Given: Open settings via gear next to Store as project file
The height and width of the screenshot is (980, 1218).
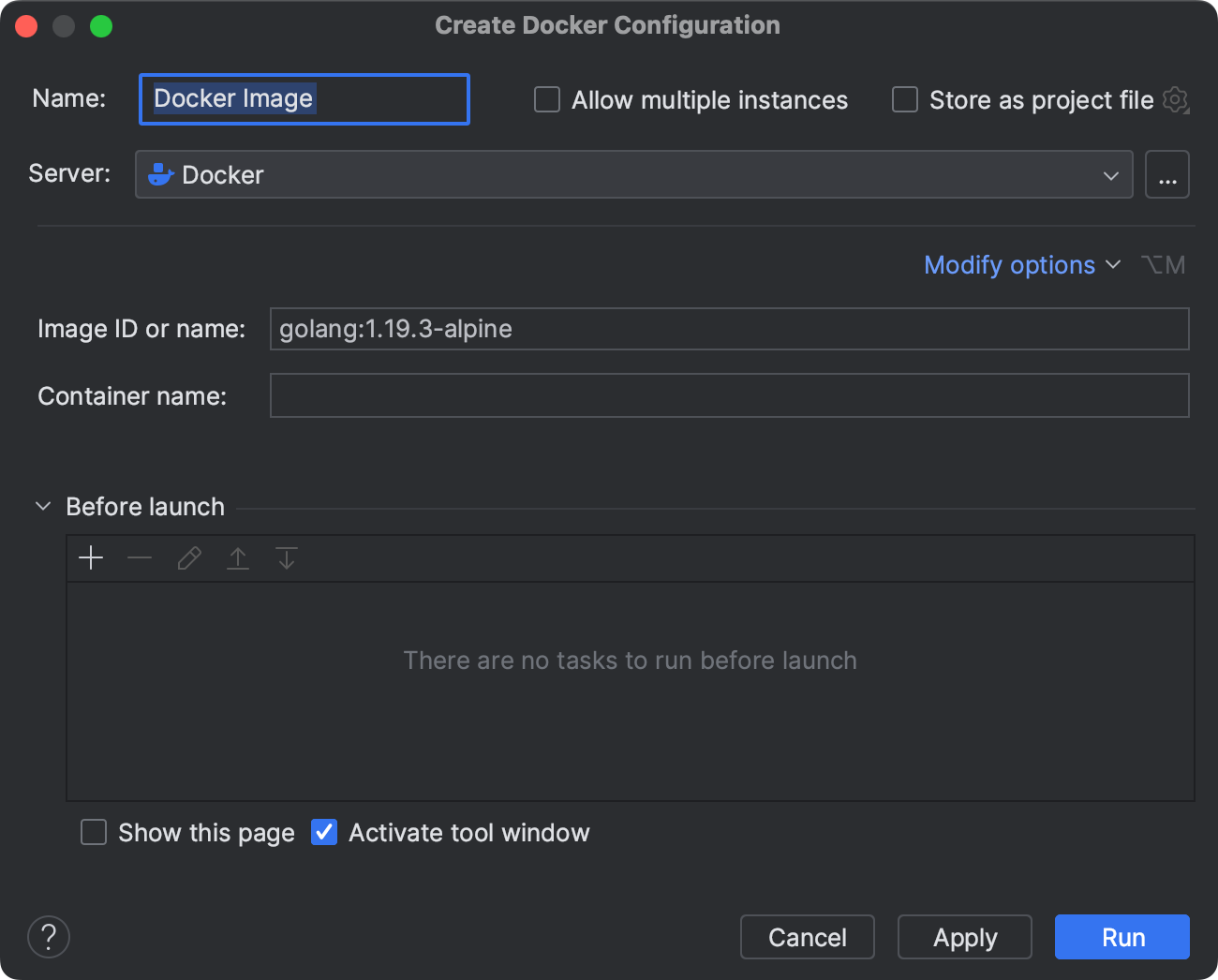Looking at the screenshot, I should [x=1175, y=99].
